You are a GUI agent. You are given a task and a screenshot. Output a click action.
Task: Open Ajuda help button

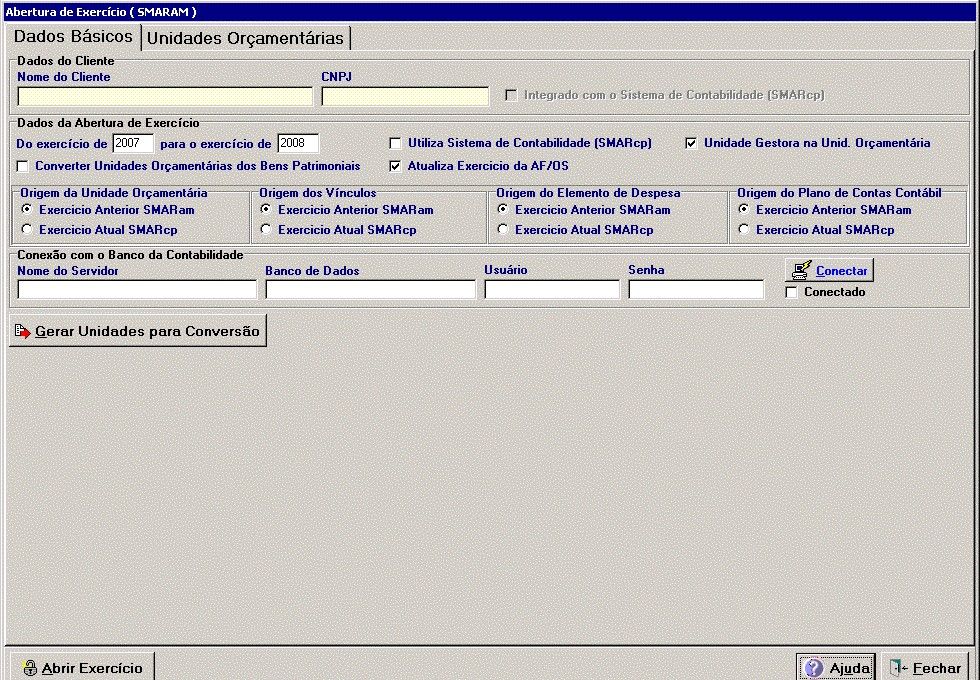tap(836, 668)
